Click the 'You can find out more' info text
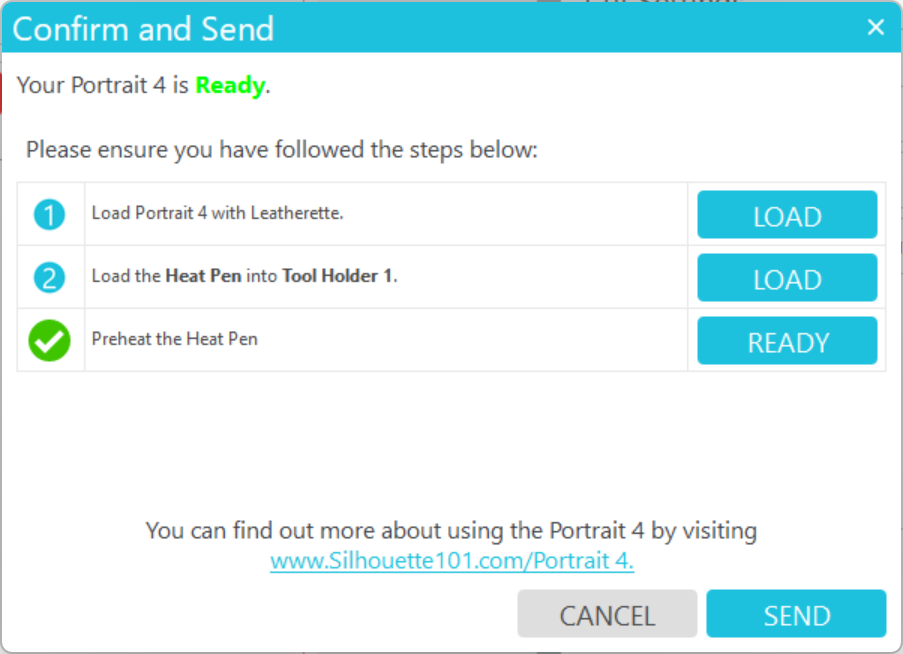Viewport: 903px width, 654px height. 451,530
